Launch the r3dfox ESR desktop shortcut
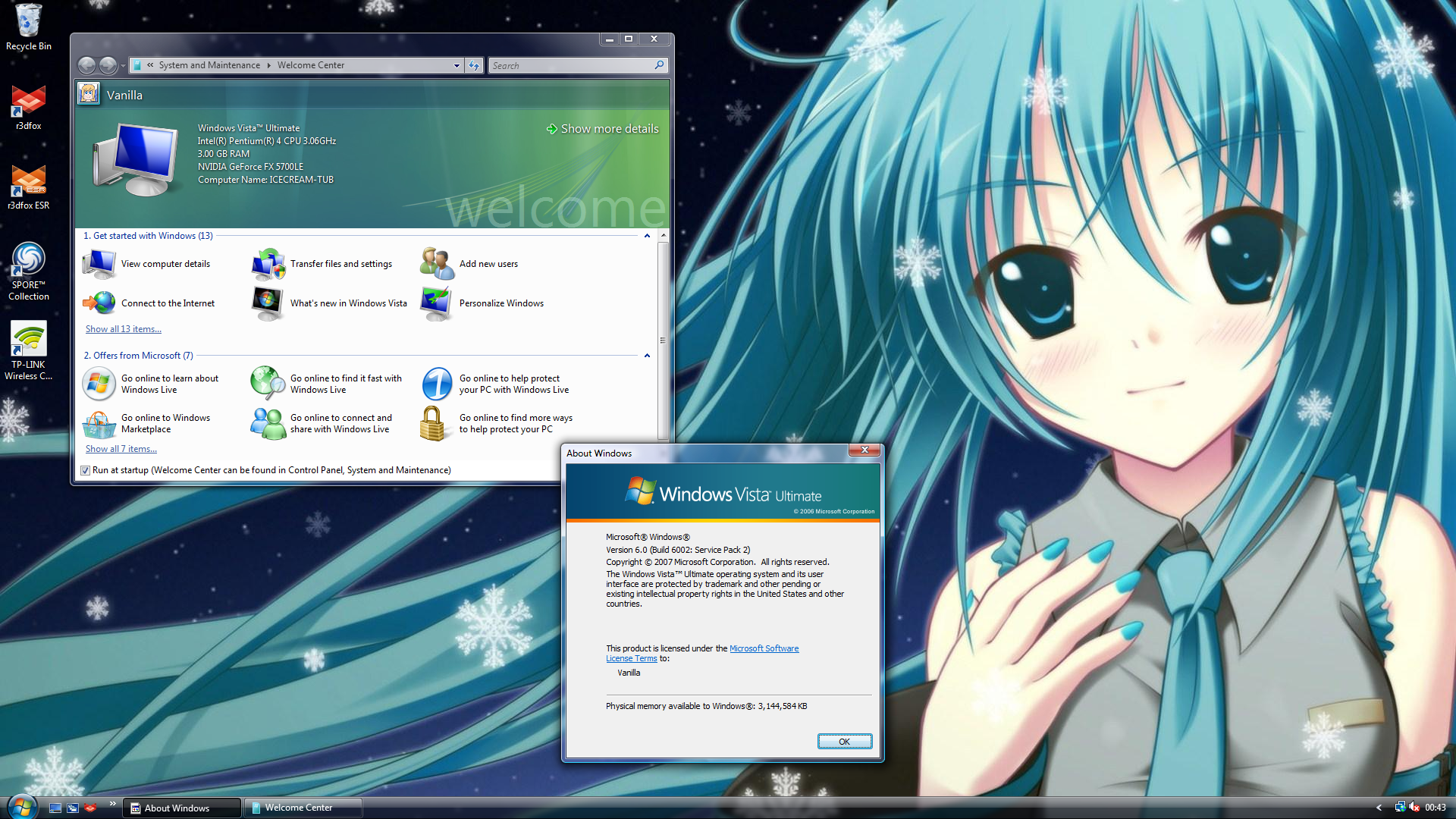This screenshot has width=1456, height=819. click(28, 187)
